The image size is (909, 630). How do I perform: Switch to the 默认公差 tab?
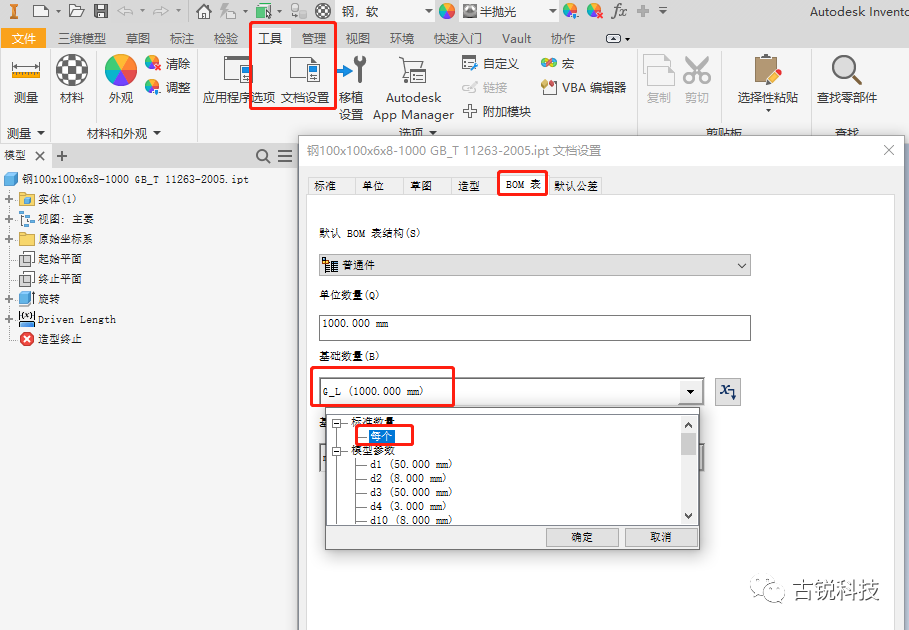pos(576,185)
